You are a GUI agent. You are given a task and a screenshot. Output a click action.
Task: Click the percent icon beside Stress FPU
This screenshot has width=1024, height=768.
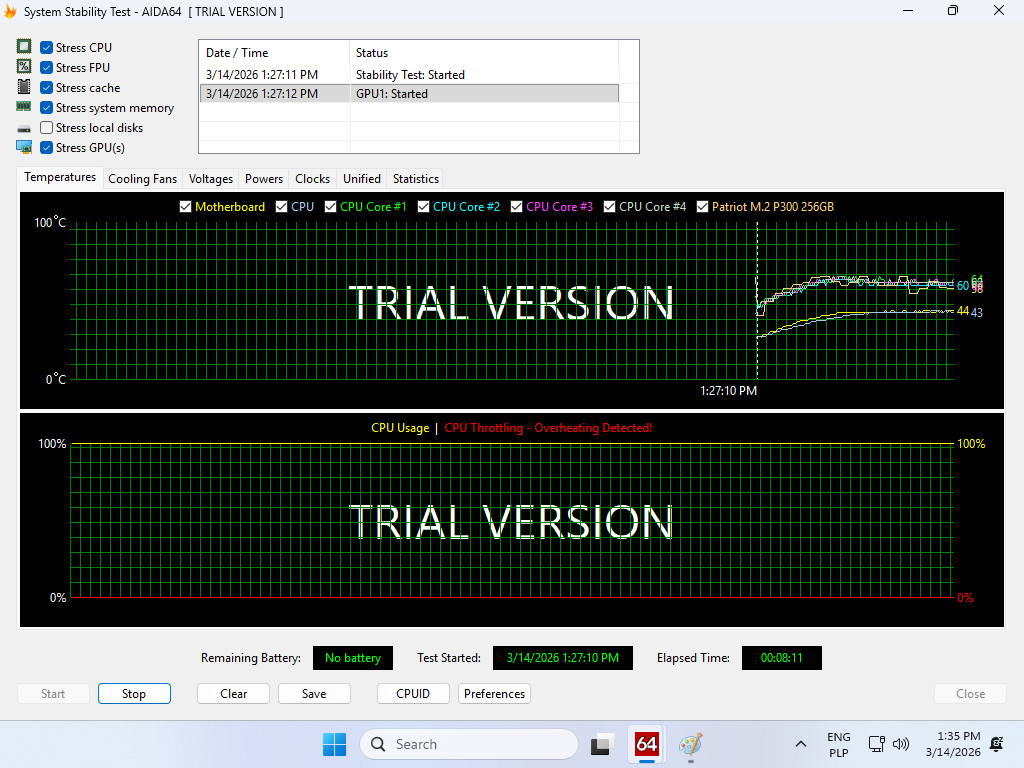tap(24, 66)
